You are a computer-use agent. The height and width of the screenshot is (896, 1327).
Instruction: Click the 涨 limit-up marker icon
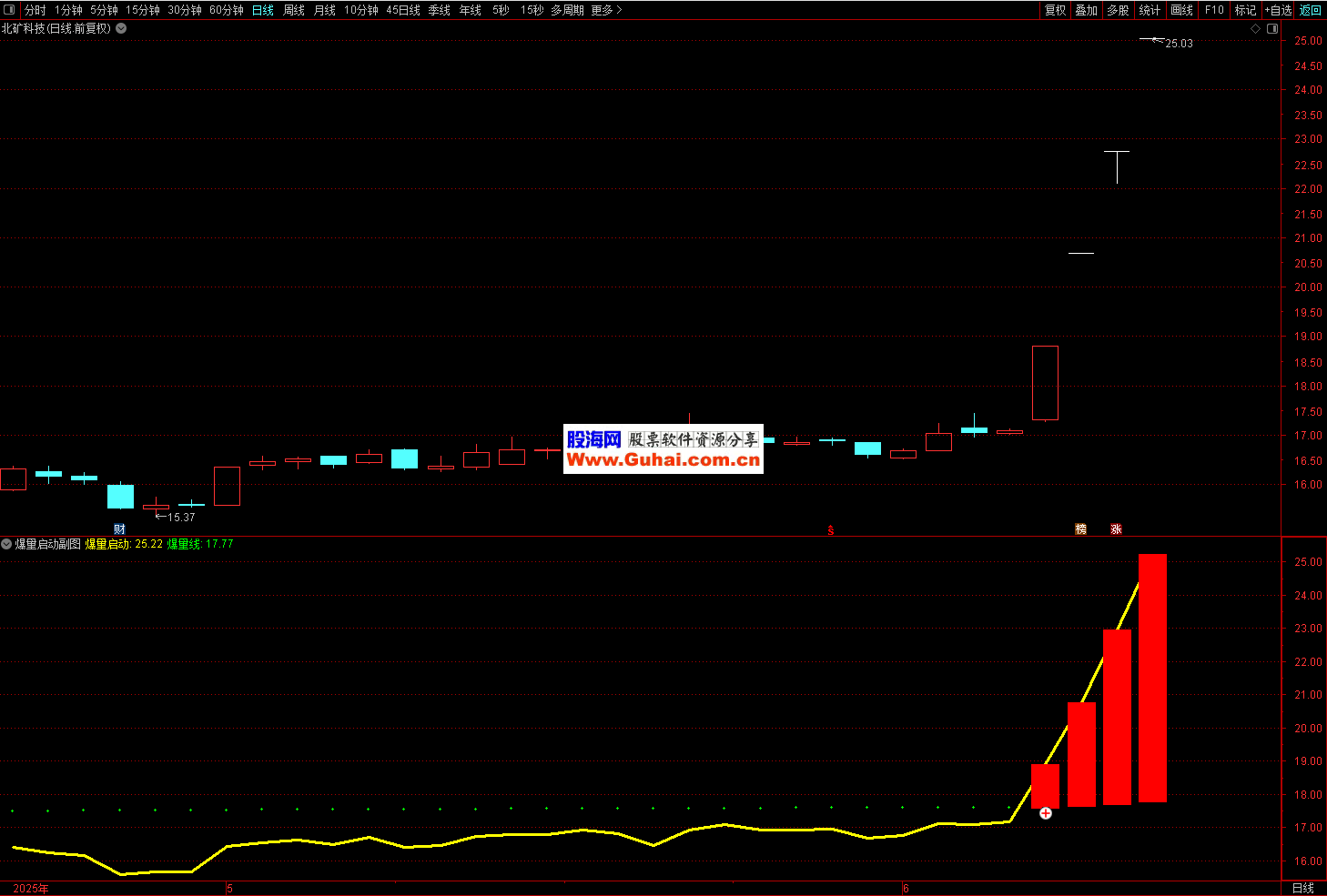1117,529
